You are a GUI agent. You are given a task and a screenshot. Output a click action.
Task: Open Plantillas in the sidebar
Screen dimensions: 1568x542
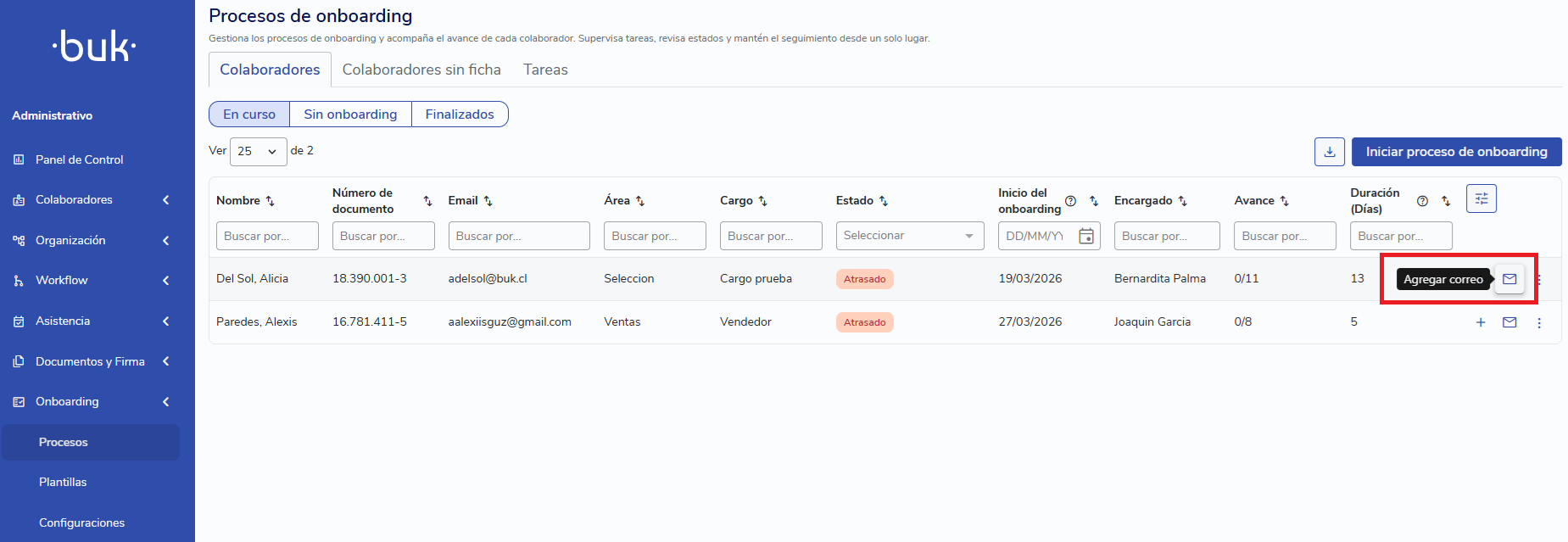63,482
